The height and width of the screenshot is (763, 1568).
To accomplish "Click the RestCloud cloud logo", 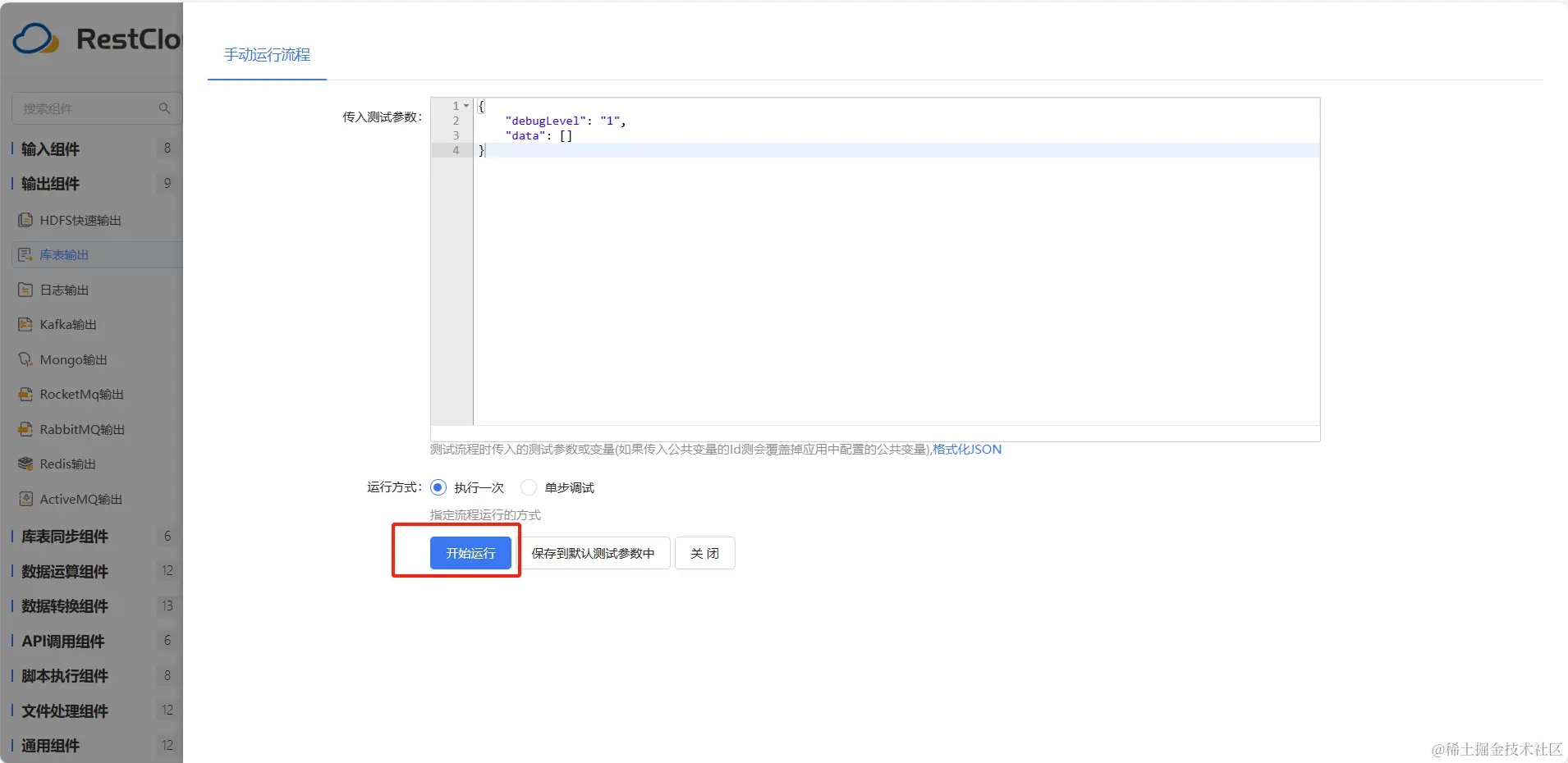I will (36, 39).
